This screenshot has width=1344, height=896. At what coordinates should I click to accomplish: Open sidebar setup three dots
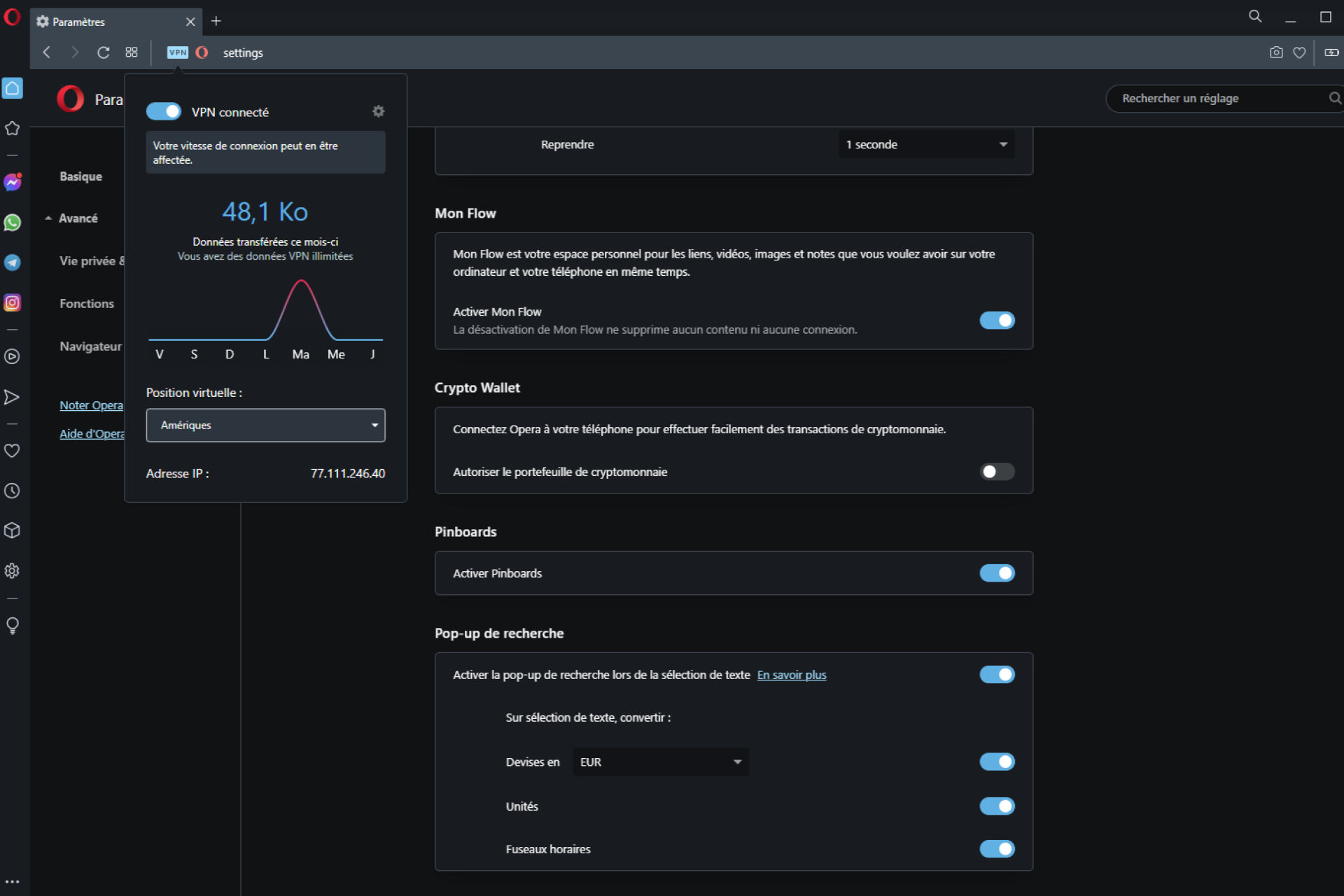(13, 881)
